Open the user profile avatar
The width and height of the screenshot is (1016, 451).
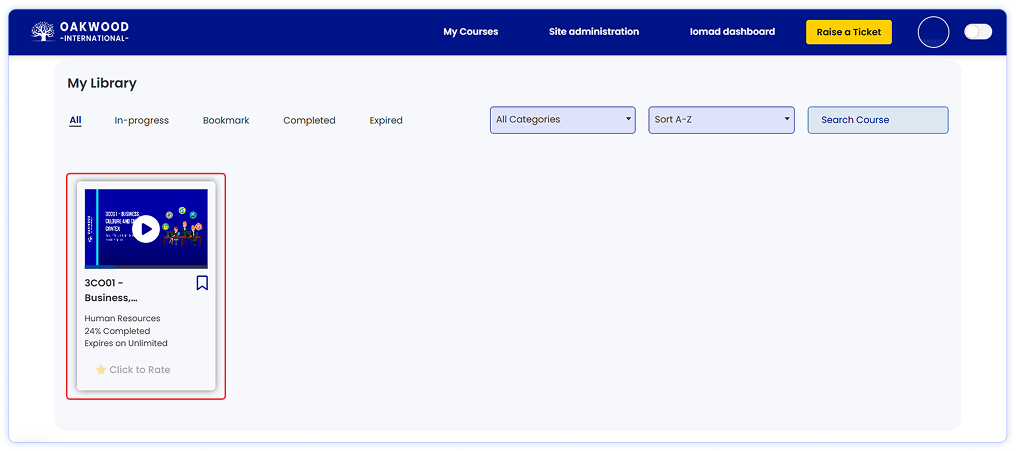pyautogui.click(x=934, y=32)
